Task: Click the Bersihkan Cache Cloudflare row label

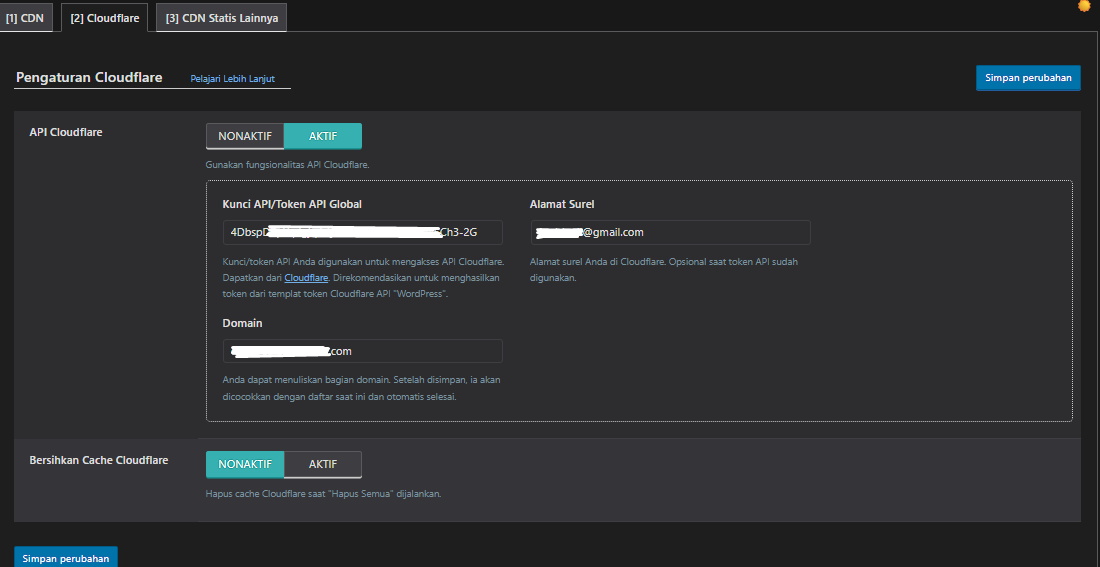Action: pos(99,460)
